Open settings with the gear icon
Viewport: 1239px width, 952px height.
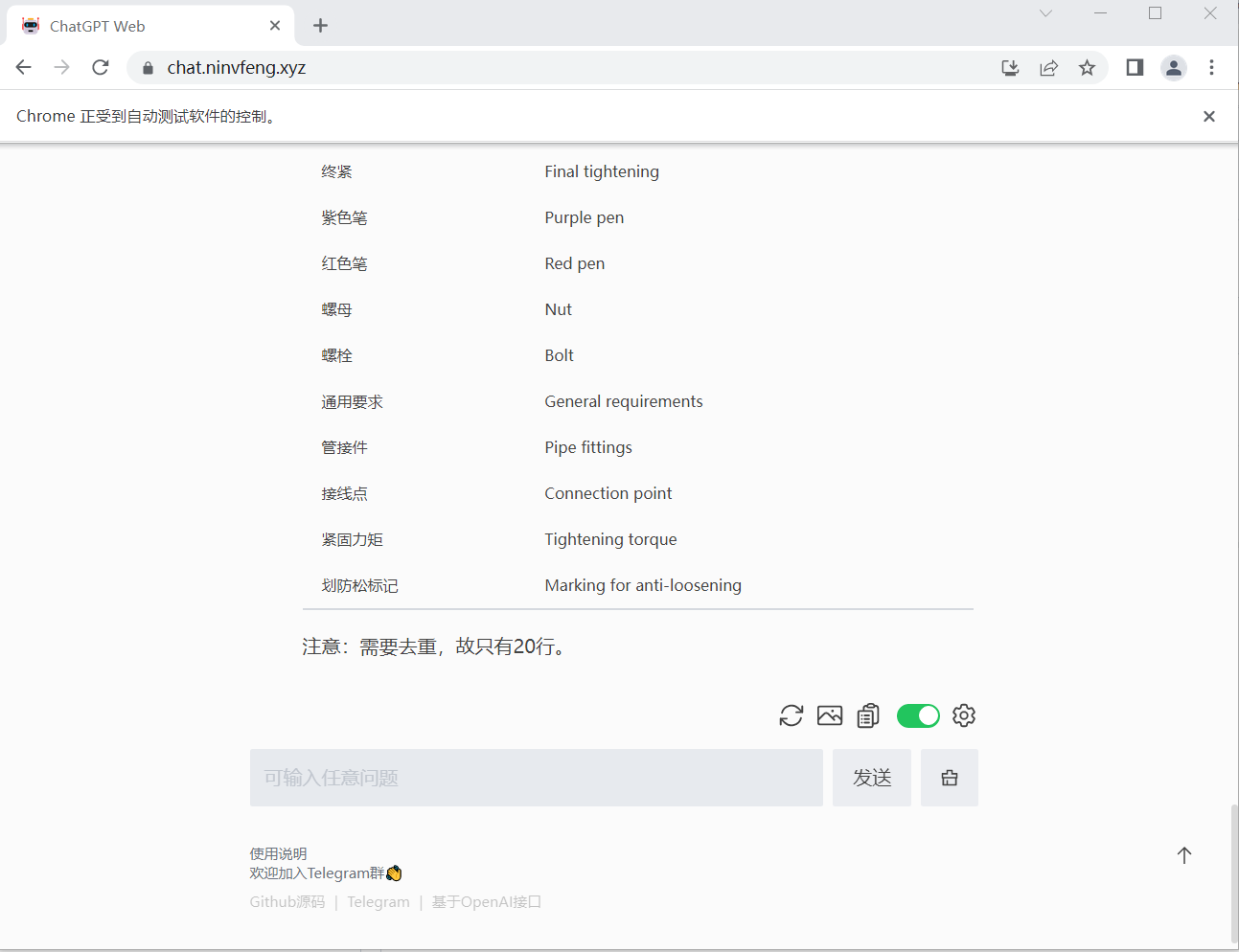[964, 715]
